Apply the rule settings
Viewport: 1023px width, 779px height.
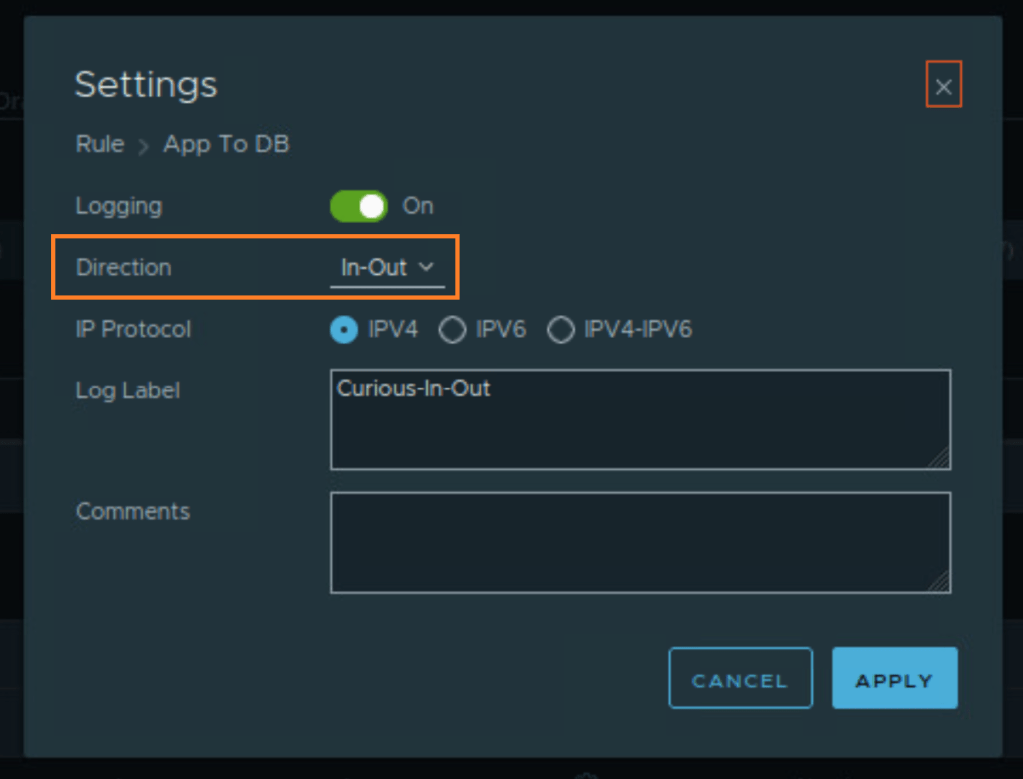(894, 679)
